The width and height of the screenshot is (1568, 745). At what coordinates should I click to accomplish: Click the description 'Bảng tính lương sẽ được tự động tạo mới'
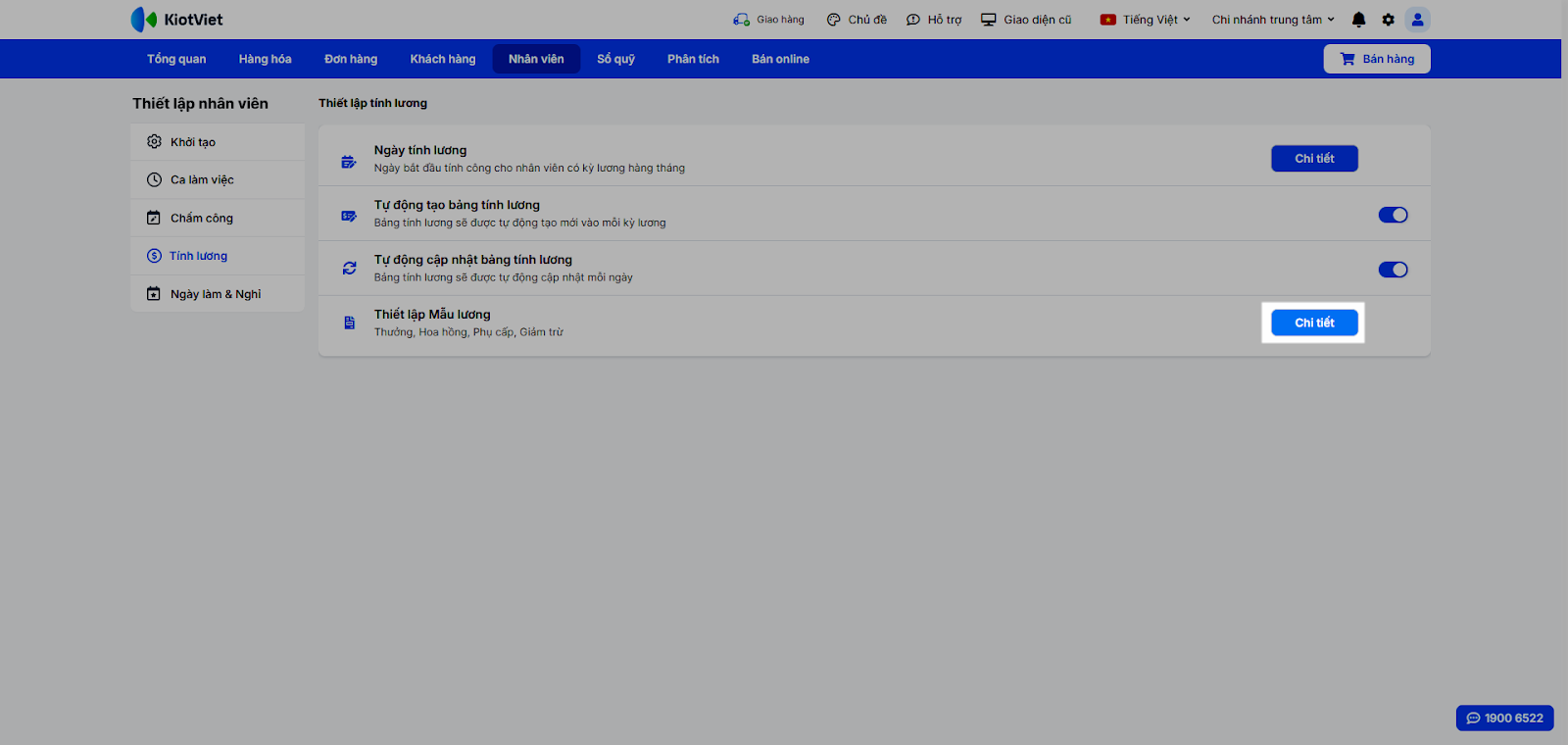coord(519,223)
